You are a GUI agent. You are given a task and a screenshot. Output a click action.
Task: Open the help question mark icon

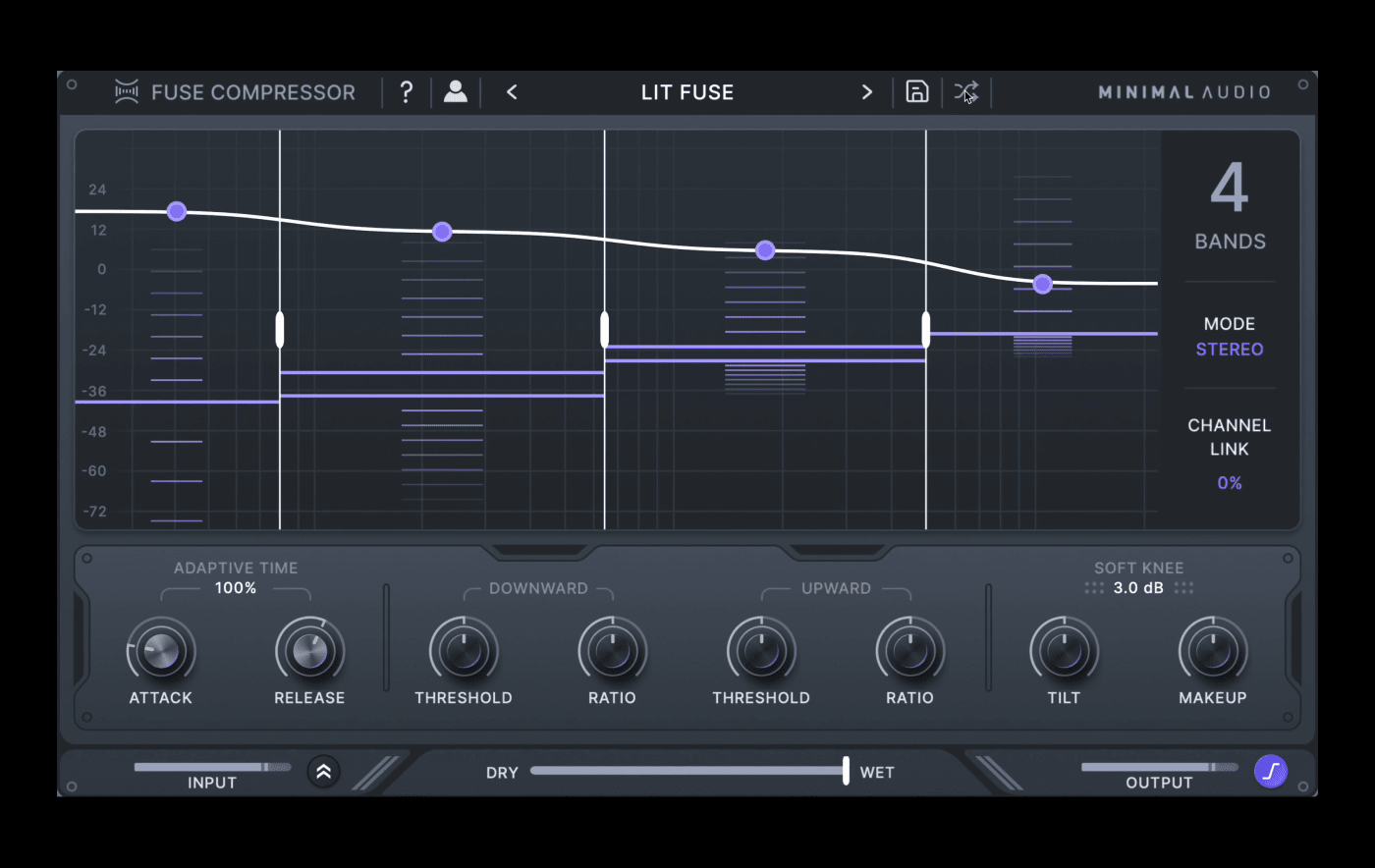(x=406, y=92)
